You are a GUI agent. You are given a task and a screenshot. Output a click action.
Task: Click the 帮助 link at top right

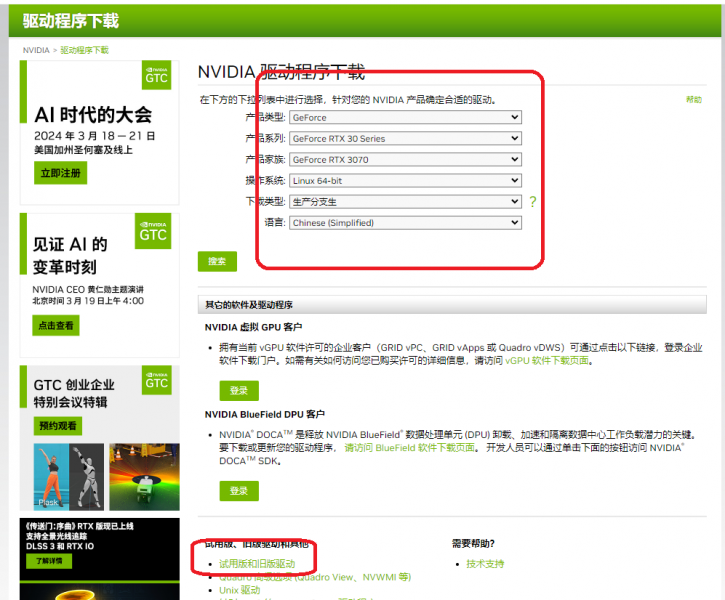click(694, 99)
